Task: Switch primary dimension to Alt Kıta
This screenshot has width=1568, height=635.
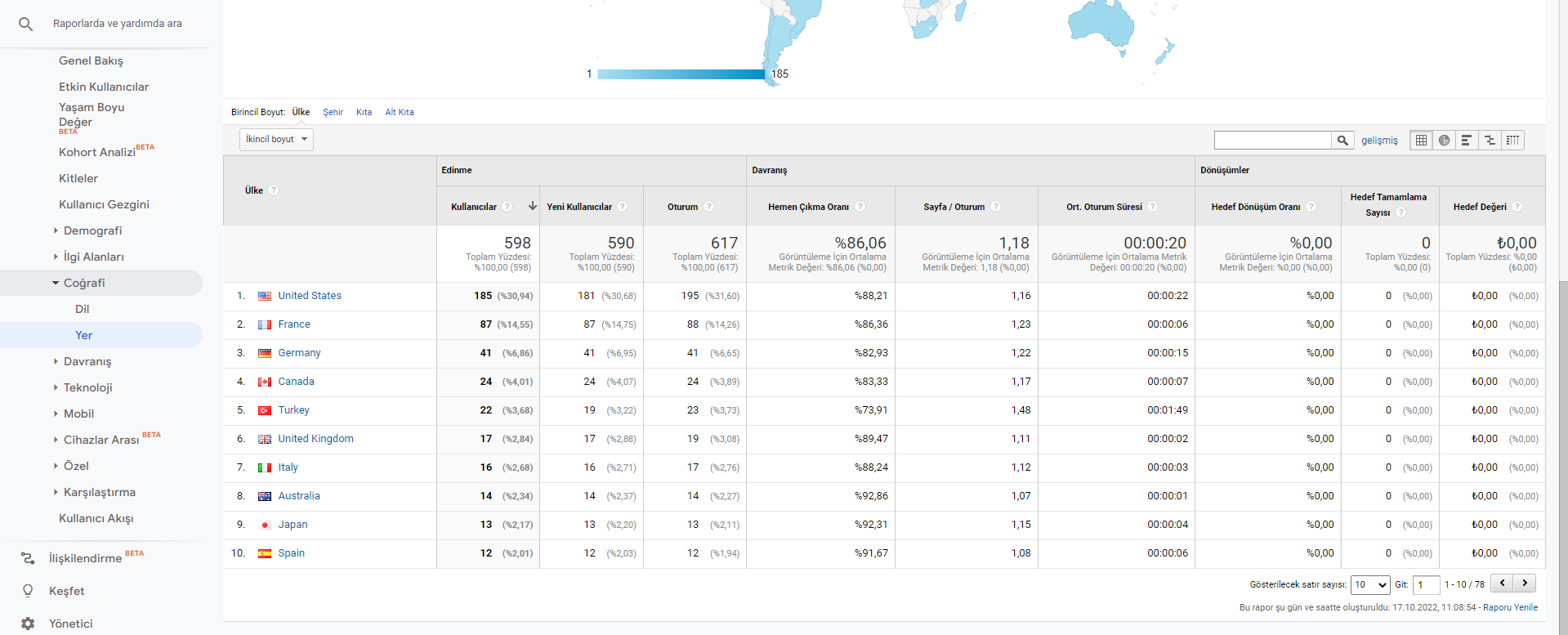Action: [x=400, y=112]
